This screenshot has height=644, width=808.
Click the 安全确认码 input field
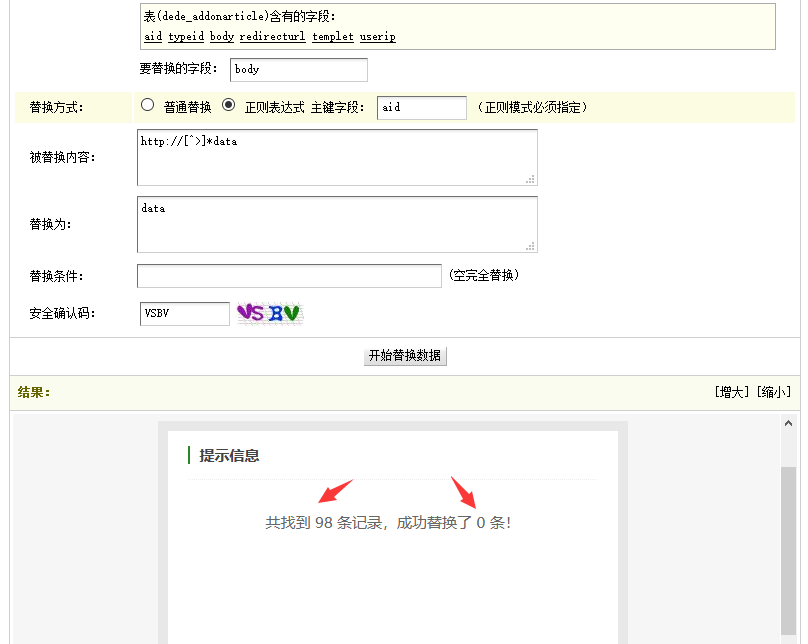point(184,313)
